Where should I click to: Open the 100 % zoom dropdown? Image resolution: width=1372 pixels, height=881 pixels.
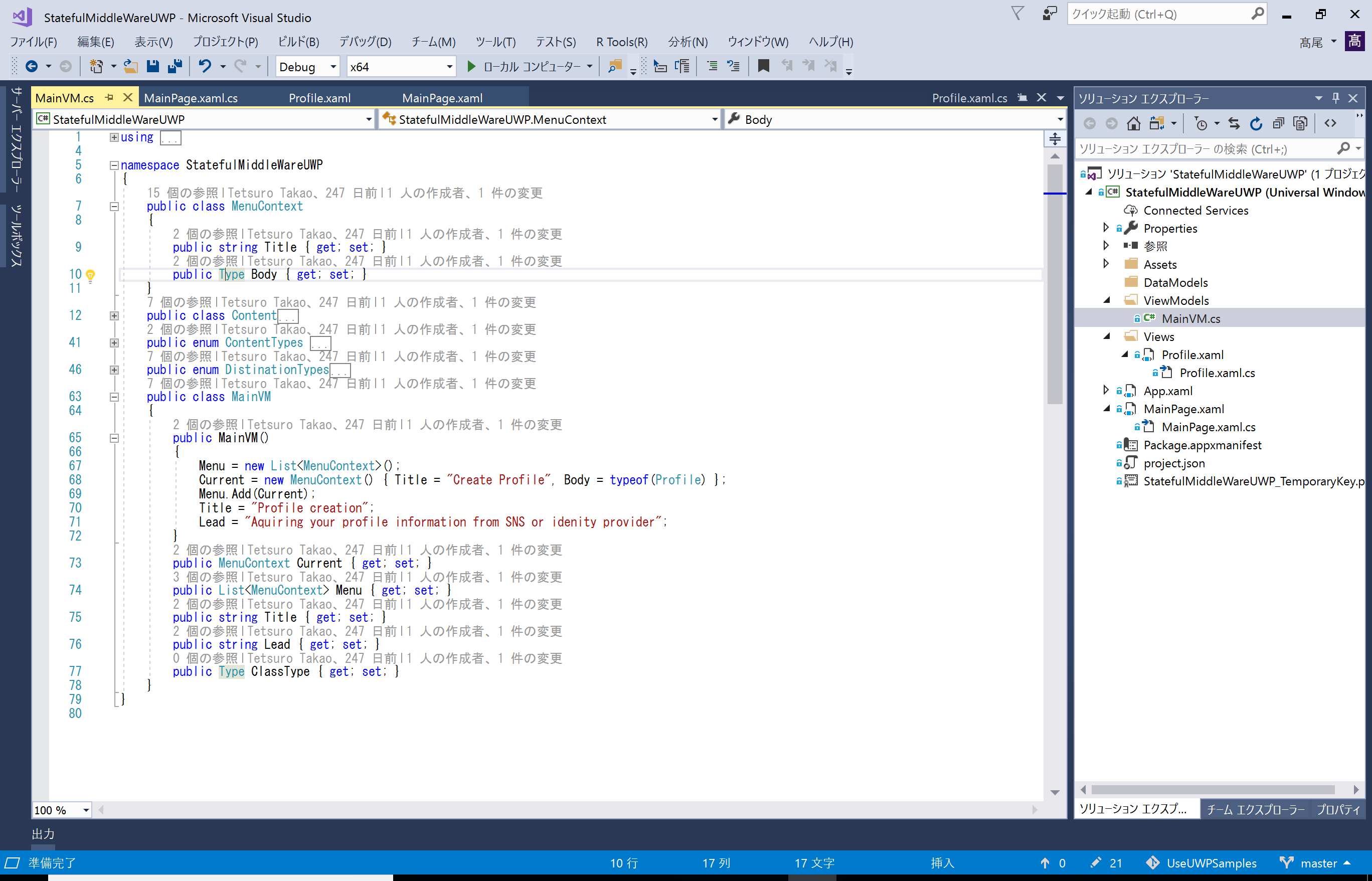coord(62,810)
